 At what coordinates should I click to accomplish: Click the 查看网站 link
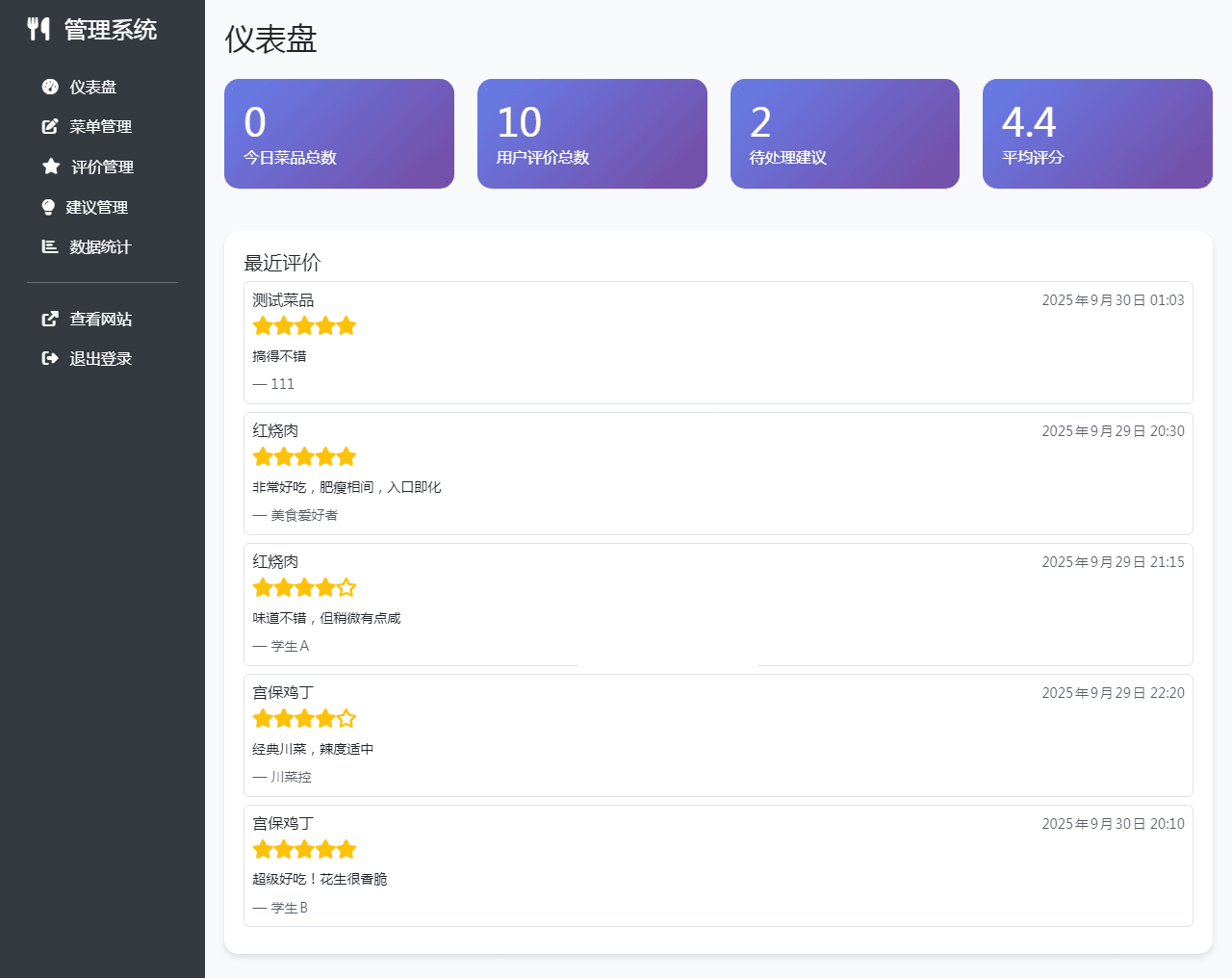[101, 318]
